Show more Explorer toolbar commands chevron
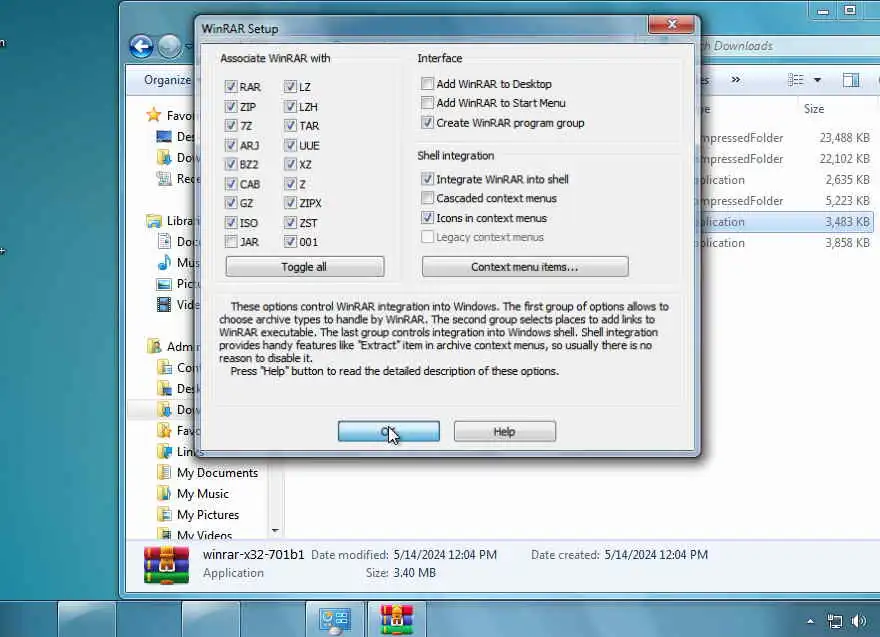This screenshot has height=637, width=880. click(735, 80)
